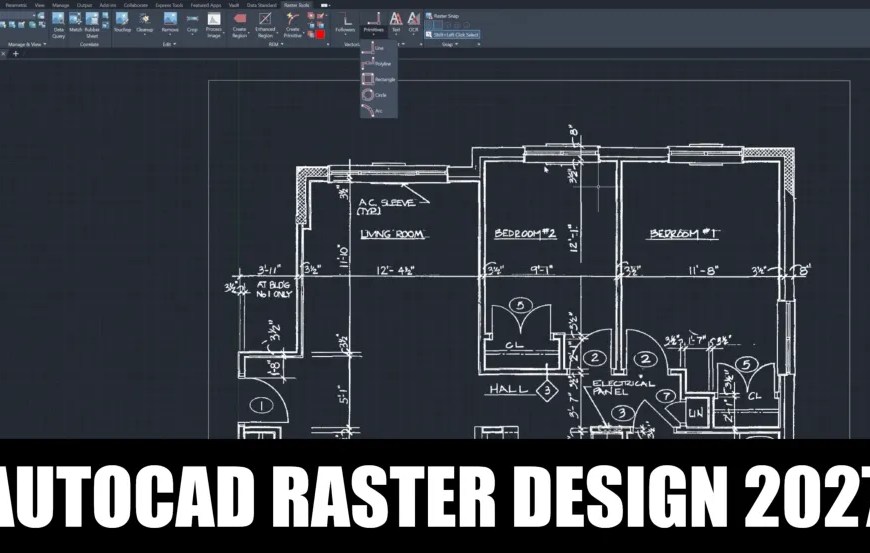The image size is (870, 553).
Task: Open the Featured Apps tab
Action: [x=206, y=5]
